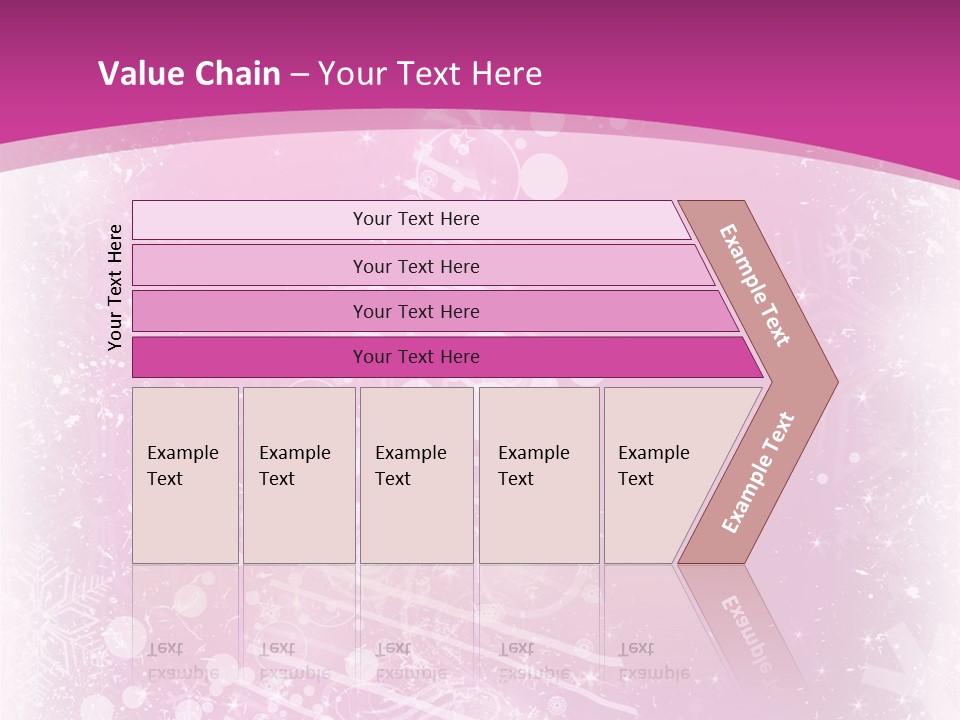Screen dimensions: 960x720
Task: Click the large white circle decoration in header
Action: (x=545, y=175)
